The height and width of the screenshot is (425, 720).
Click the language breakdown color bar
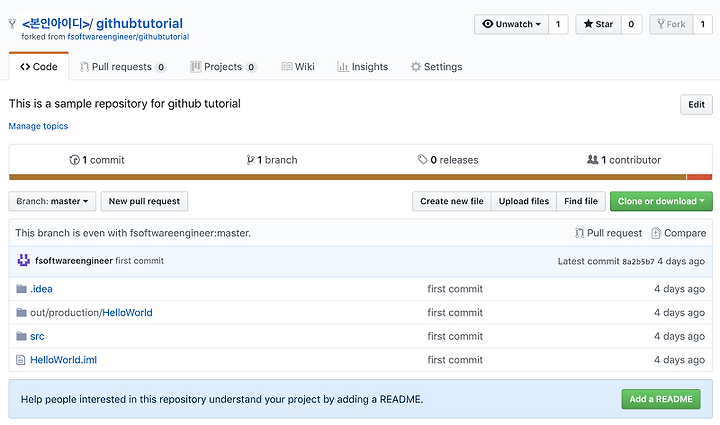pos(360,177)
